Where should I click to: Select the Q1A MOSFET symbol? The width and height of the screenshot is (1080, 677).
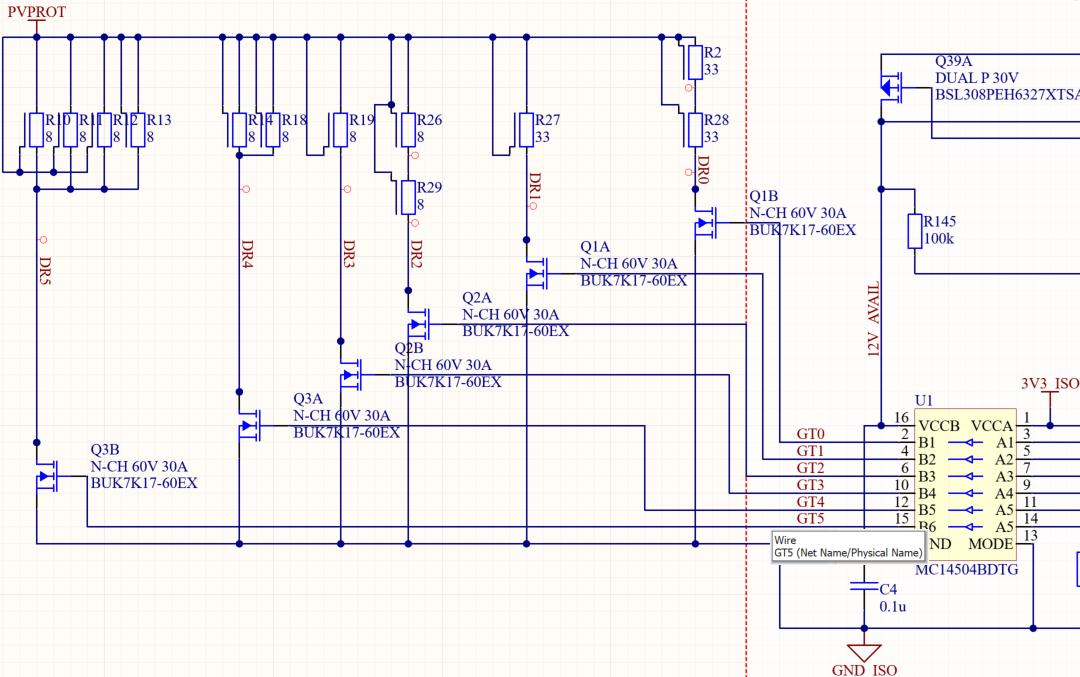coord(537,273)
